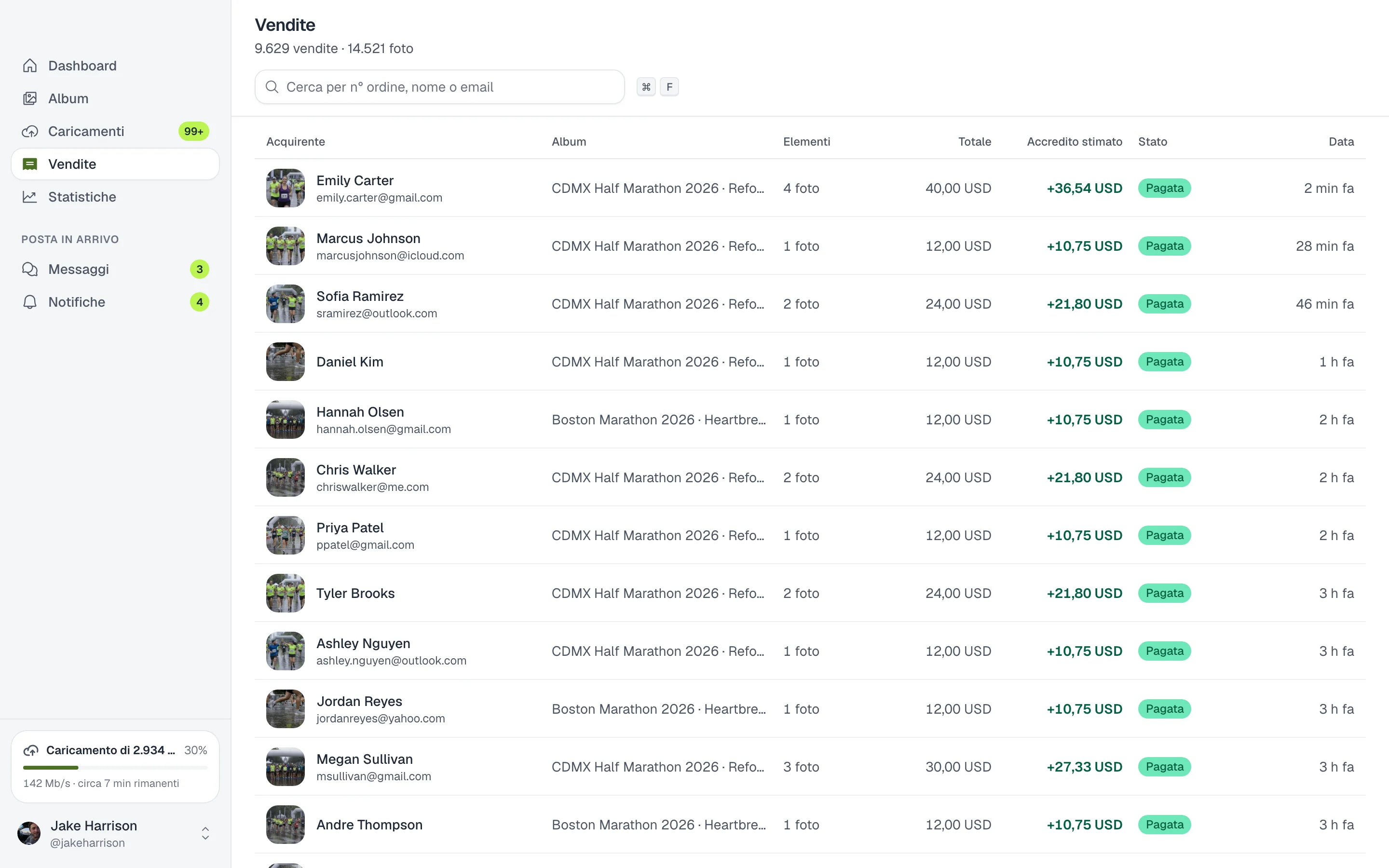Open Jordan Reyes's photo thumbnail
Screen dimensions: 1389x868
[285, 709]
